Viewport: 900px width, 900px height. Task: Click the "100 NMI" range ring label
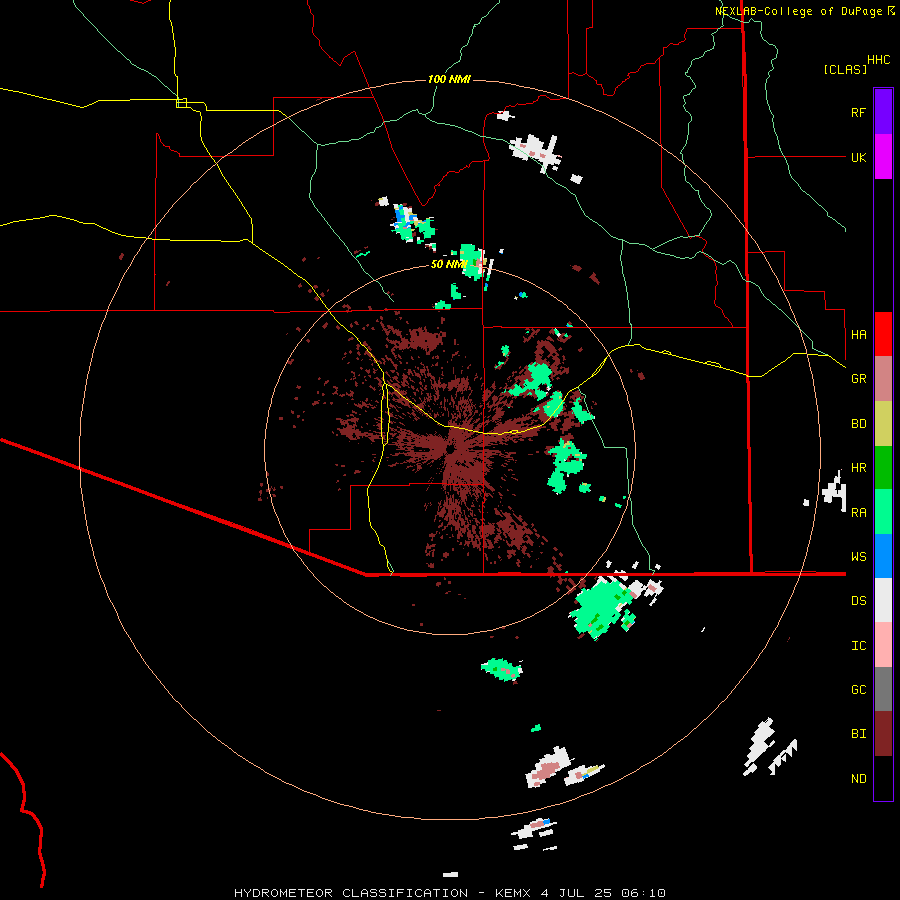(449, 79)
